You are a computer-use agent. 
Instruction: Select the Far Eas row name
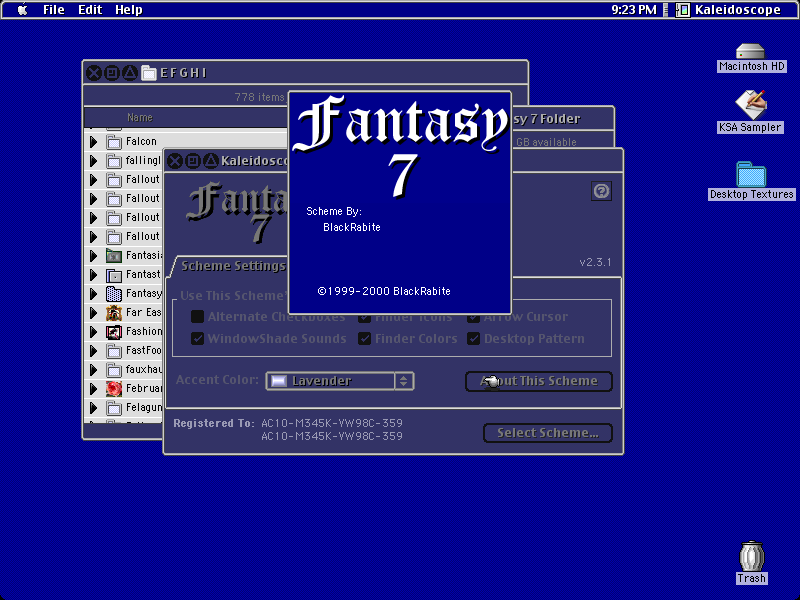click(143, 313)
